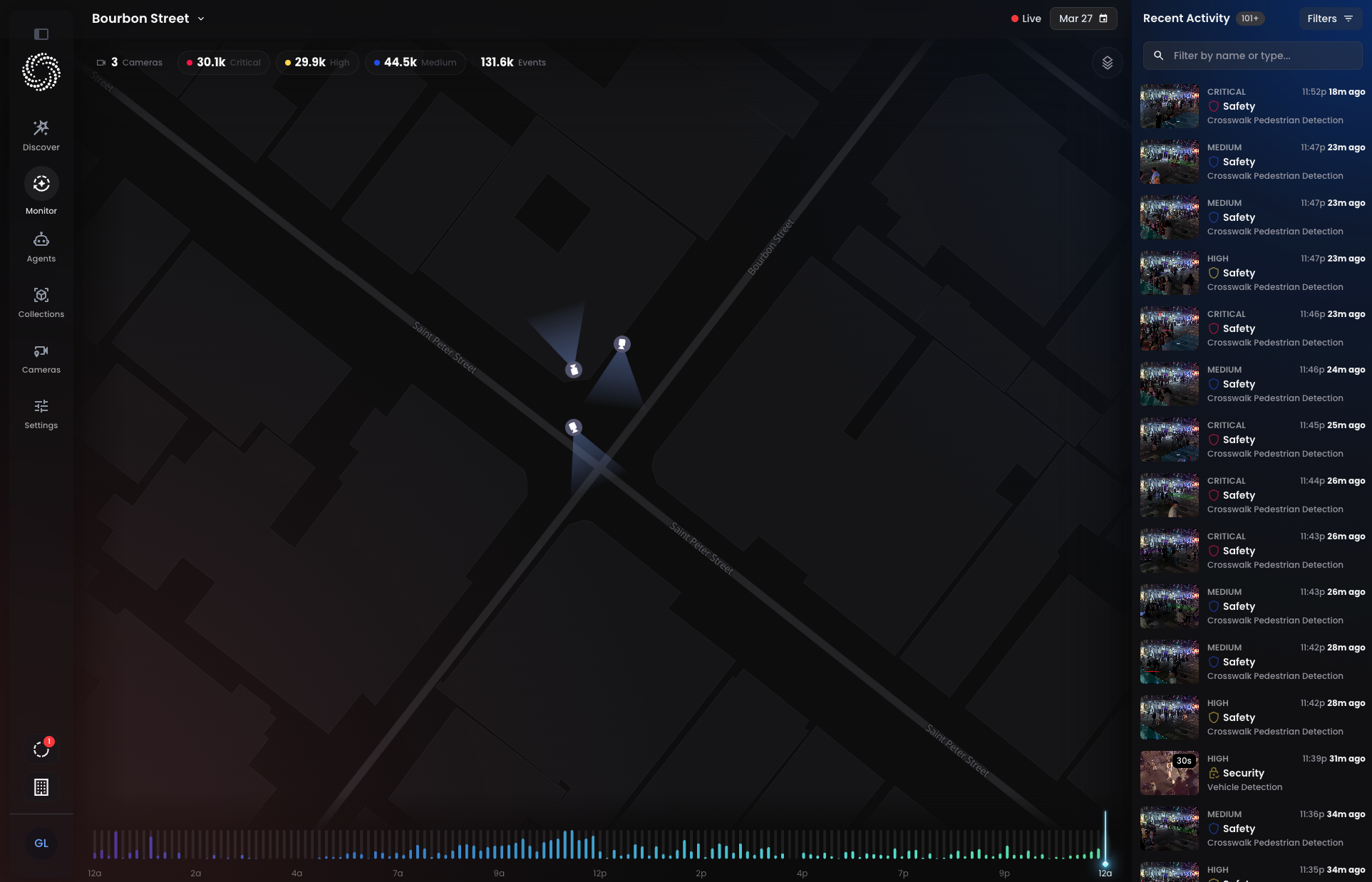Image resolution: width=1372 pixels, height=882 pixels.
Task: Open the map layers button
Action: (x=1107, y=63)
